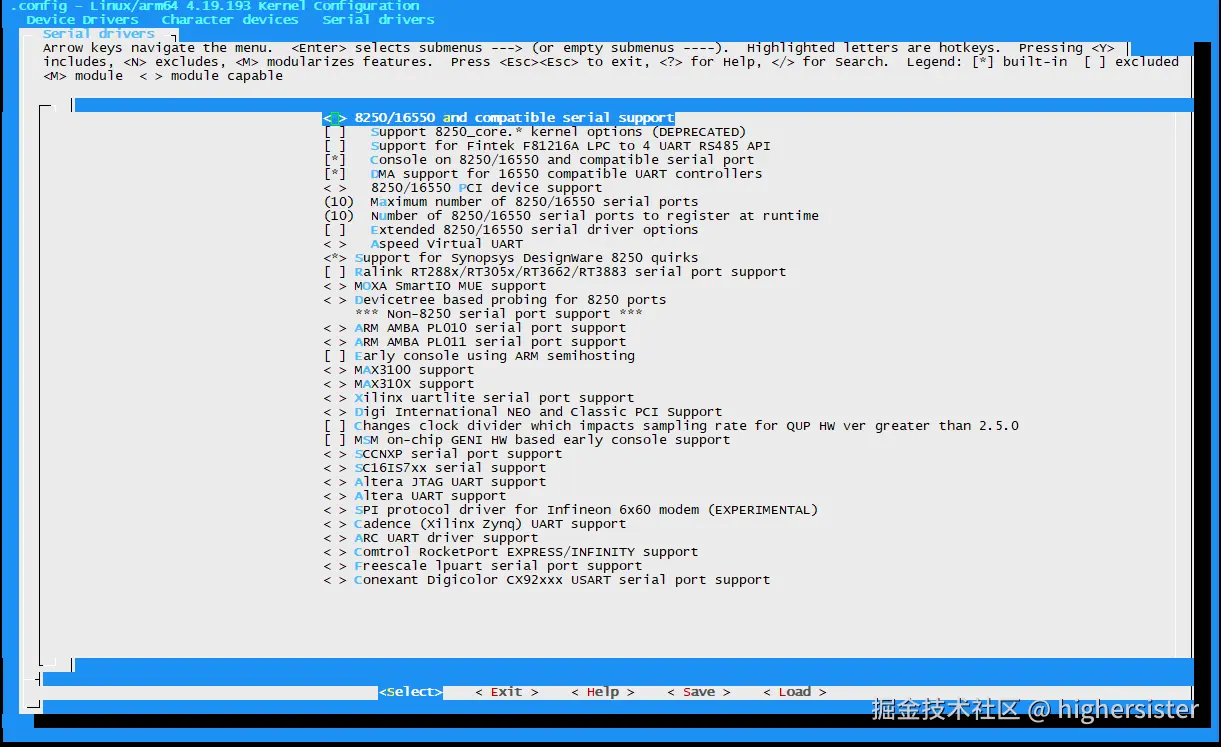Viewport: 1221px width, 747px height.
Task: Toggle 8250/16550 PCI device support
Action: pos(462,188)
